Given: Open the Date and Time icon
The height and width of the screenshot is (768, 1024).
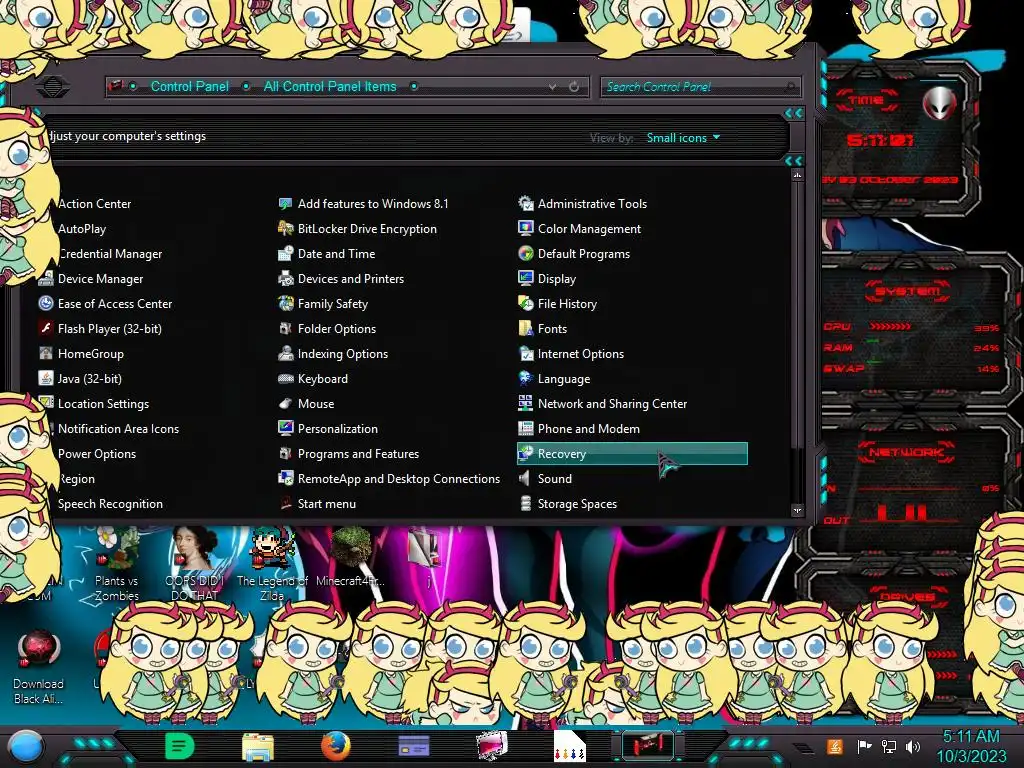Looking at the screenshot, I should click(285, 253).
